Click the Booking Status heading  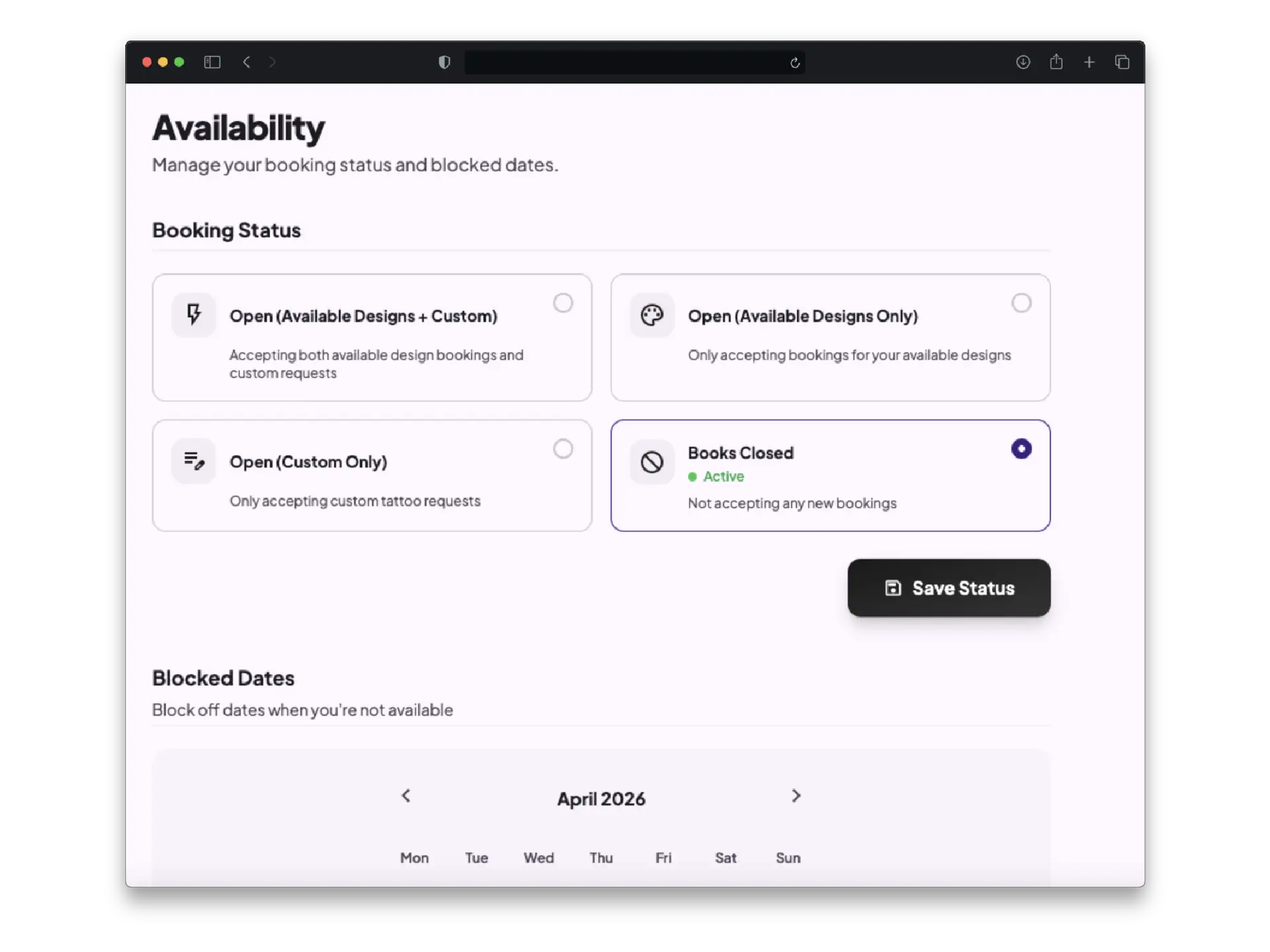coord(226,230)
